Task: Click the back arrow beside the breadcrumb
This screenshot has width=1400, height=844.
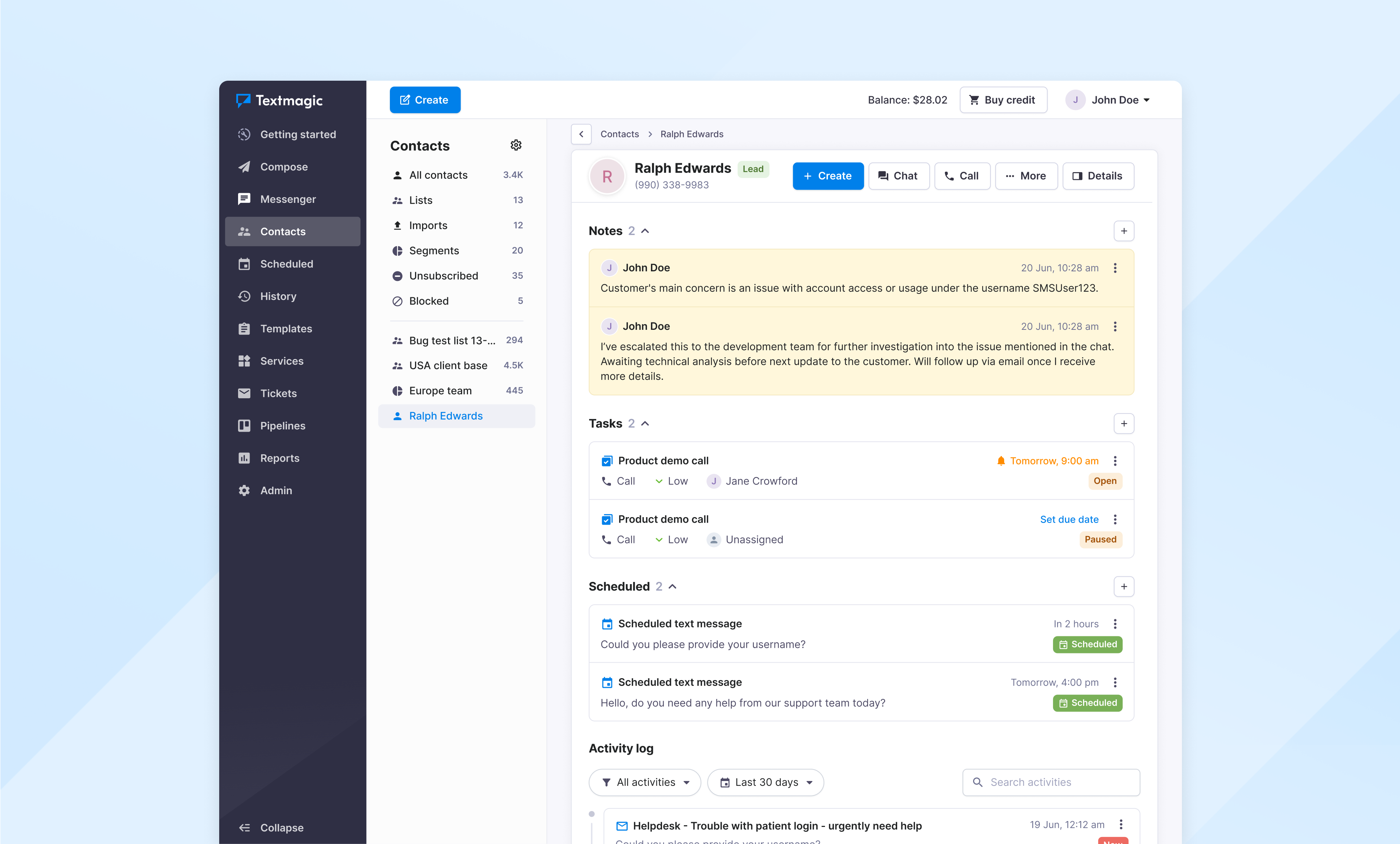Action: pos(581,134)
